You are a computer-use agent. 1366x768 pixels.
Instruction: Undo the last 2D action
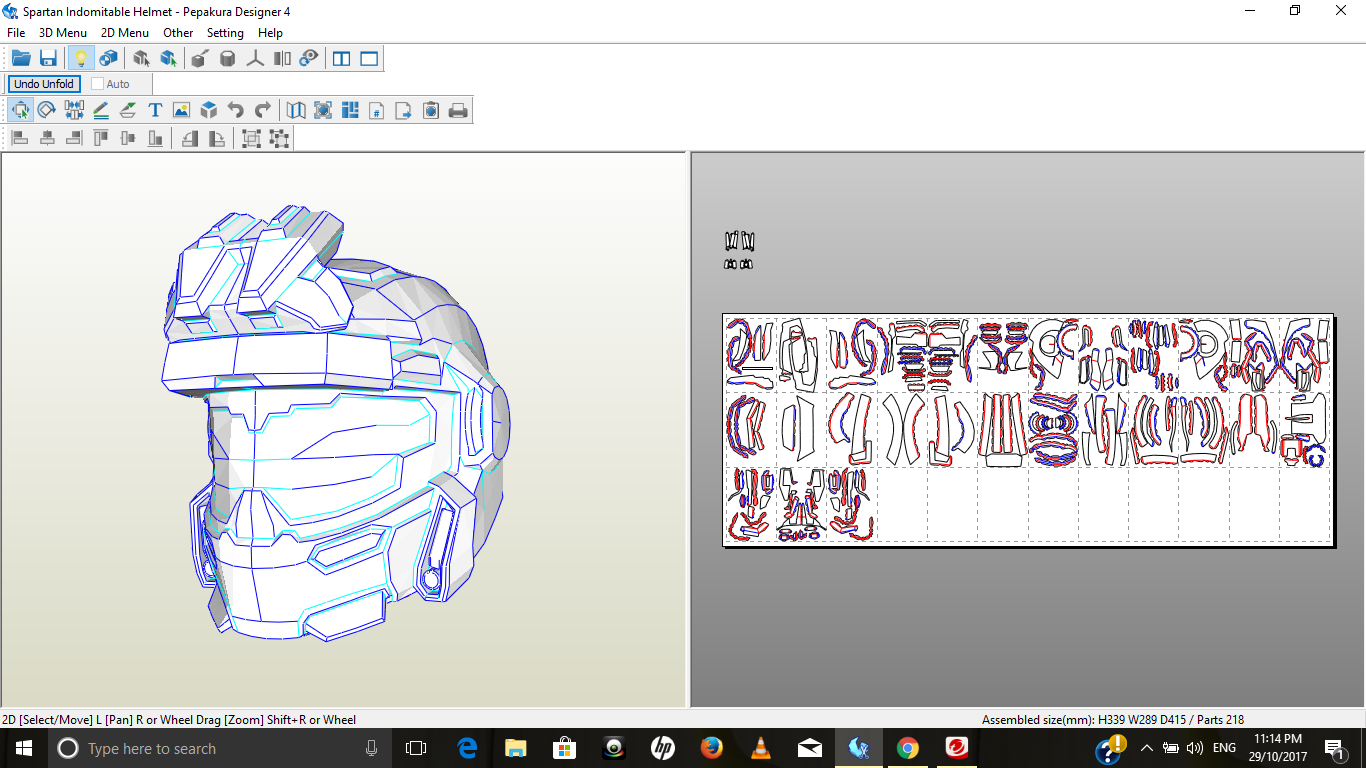236,110
